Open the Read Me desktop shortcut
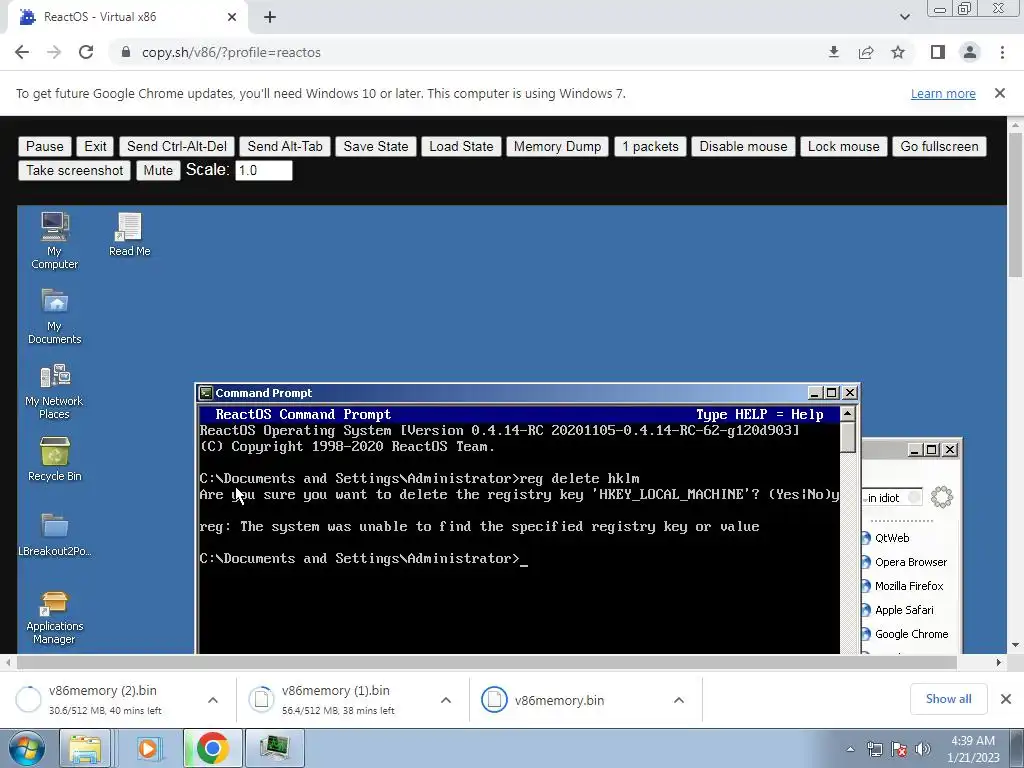This screenshot has height=768, width=1024. 129,234
